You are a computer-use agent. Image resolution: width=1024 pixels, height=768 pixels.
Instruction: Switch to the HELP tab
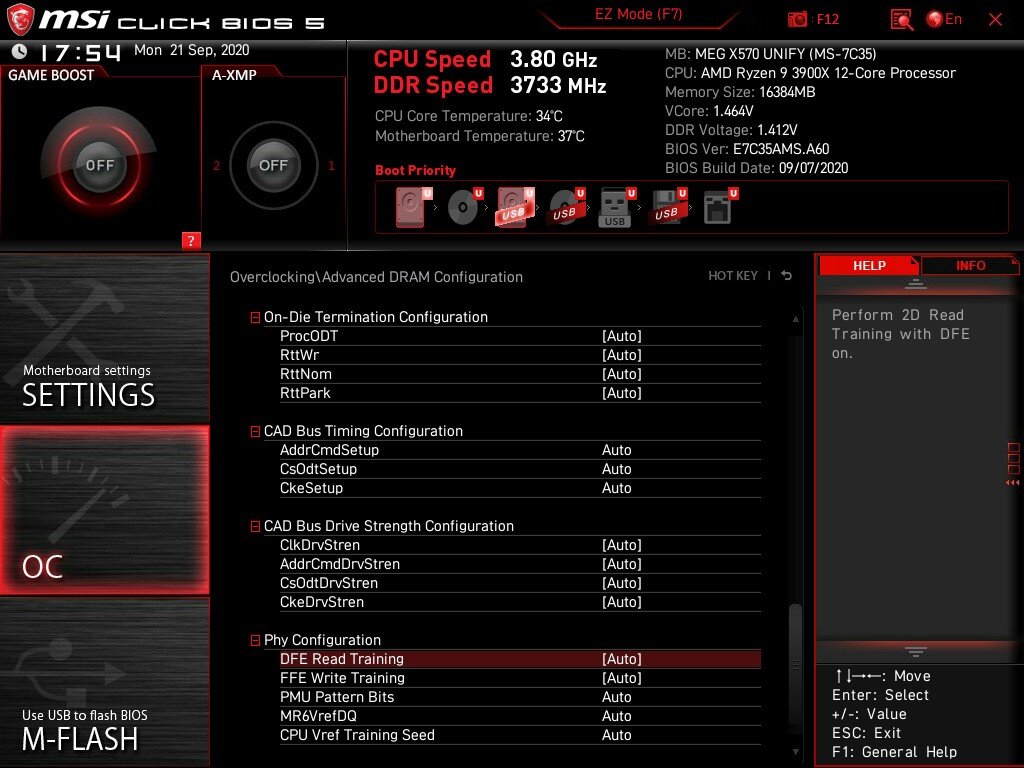869,265
